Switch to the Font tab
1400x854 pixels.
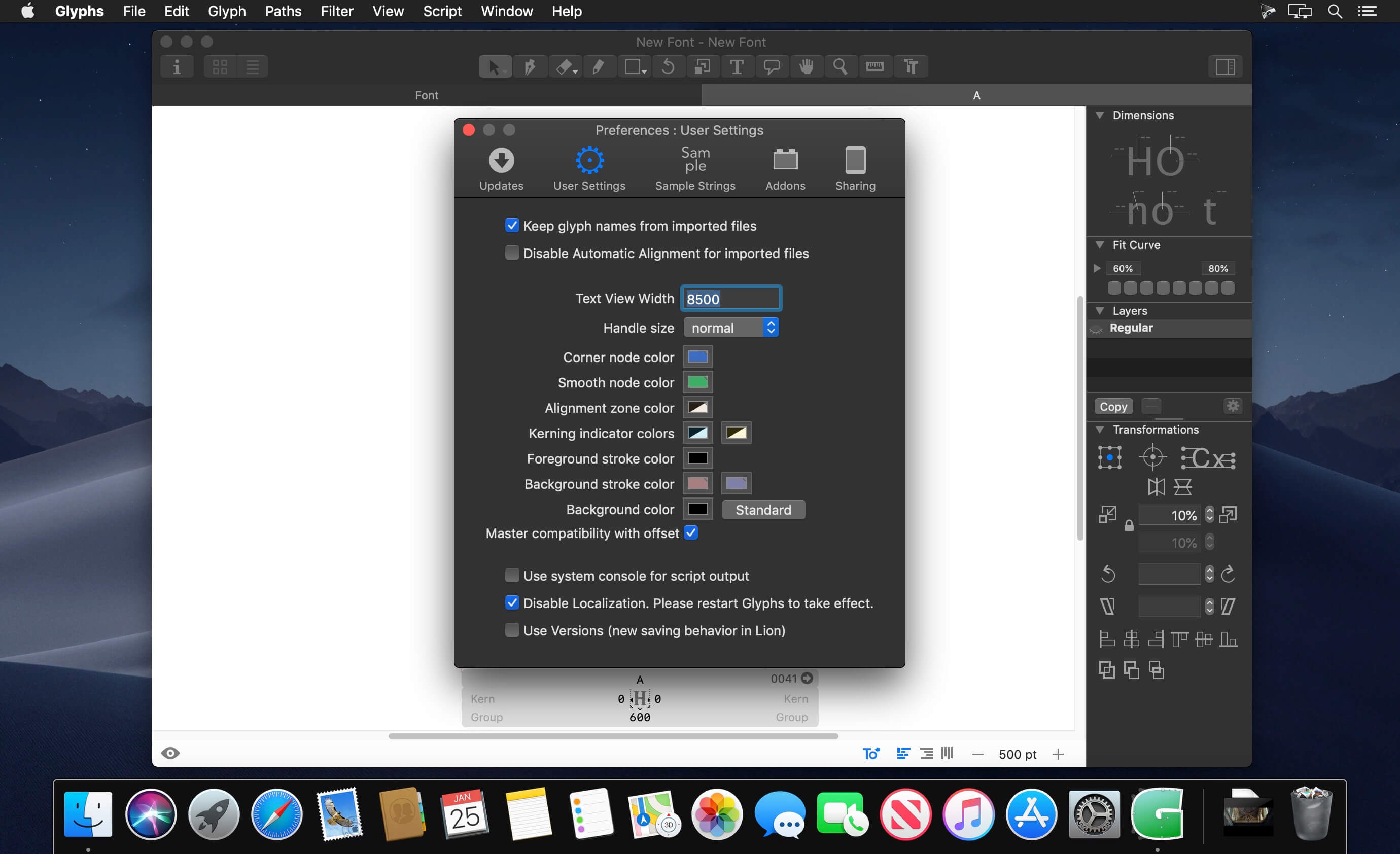click(x=427, y=95)
